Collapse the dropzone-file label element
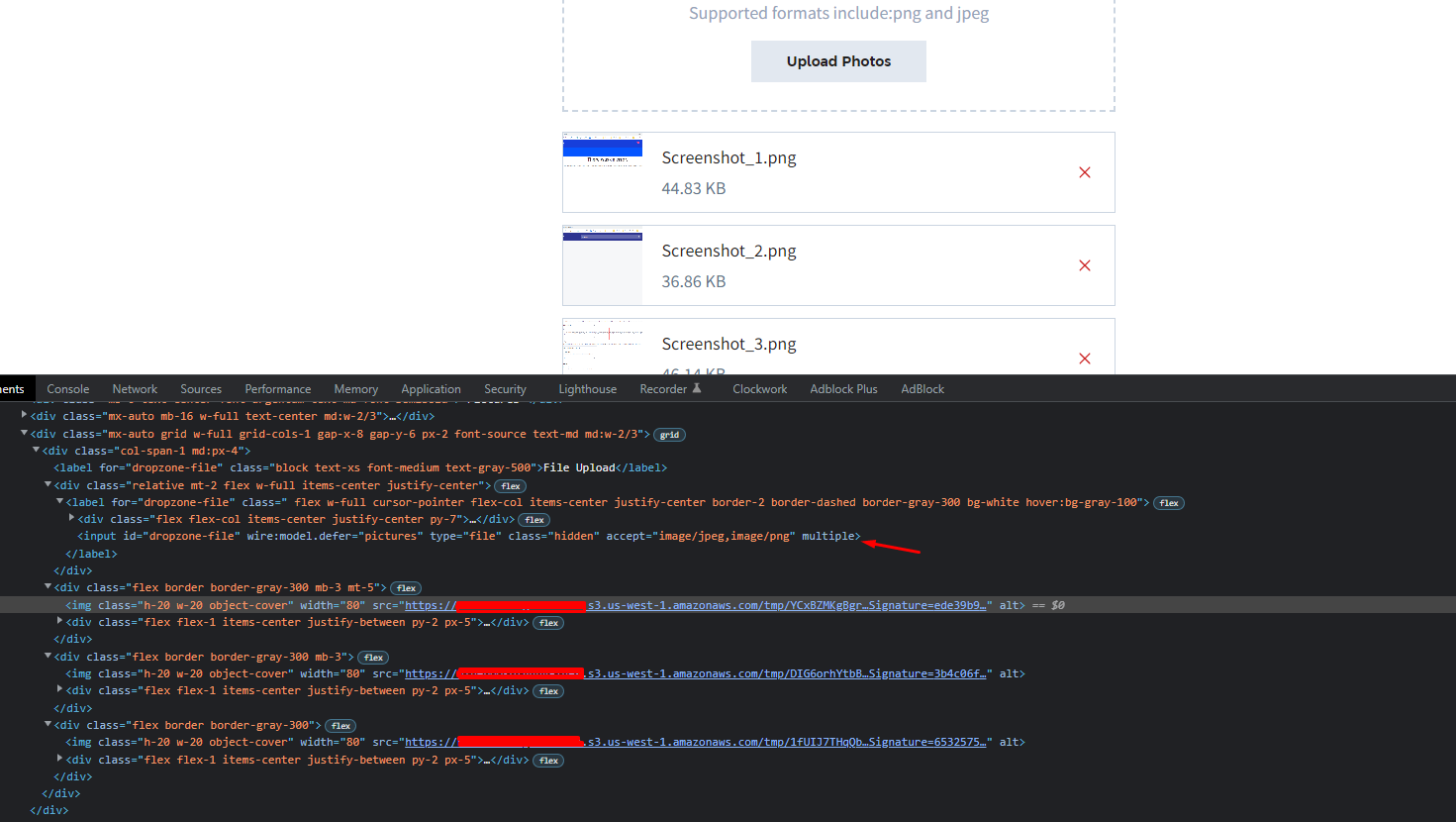 [59, 502]
